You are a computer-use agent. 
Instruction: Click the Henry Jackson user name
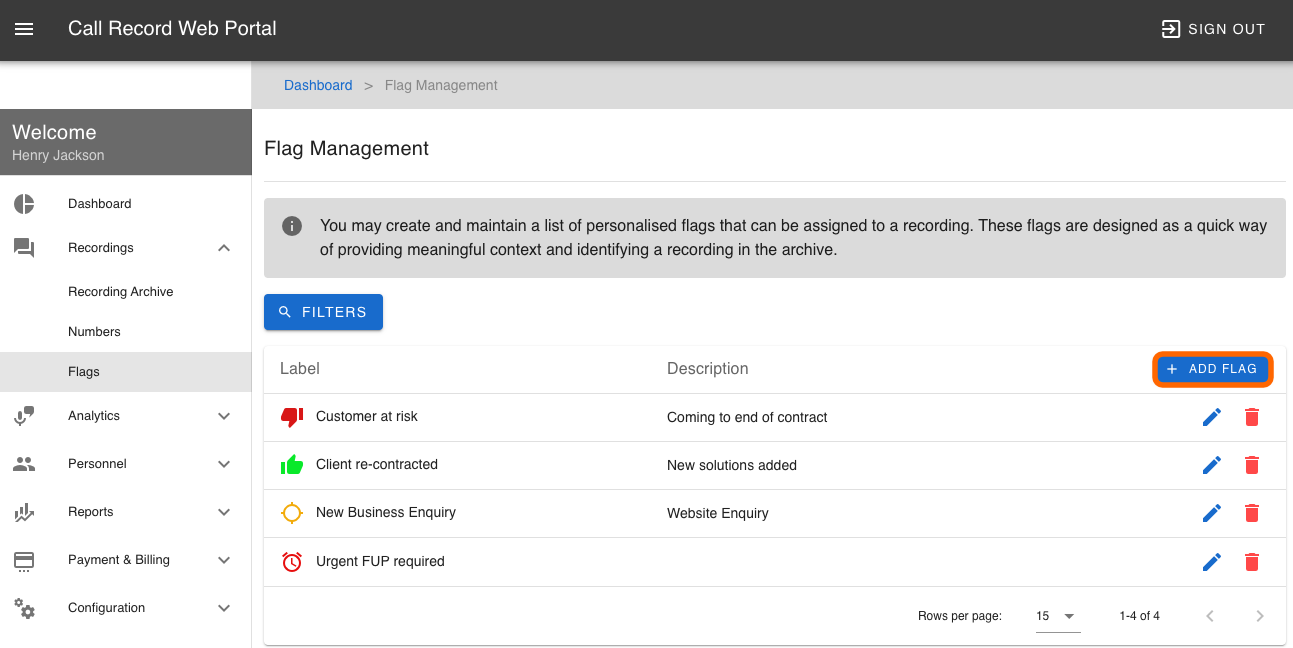(58, 155)
